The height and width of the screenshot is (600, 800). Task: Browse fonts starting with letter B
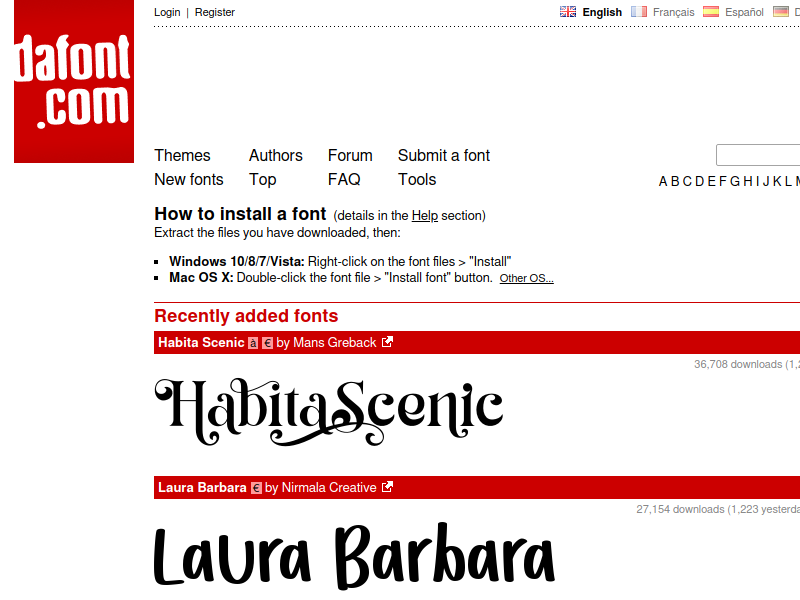click(675, 181)
